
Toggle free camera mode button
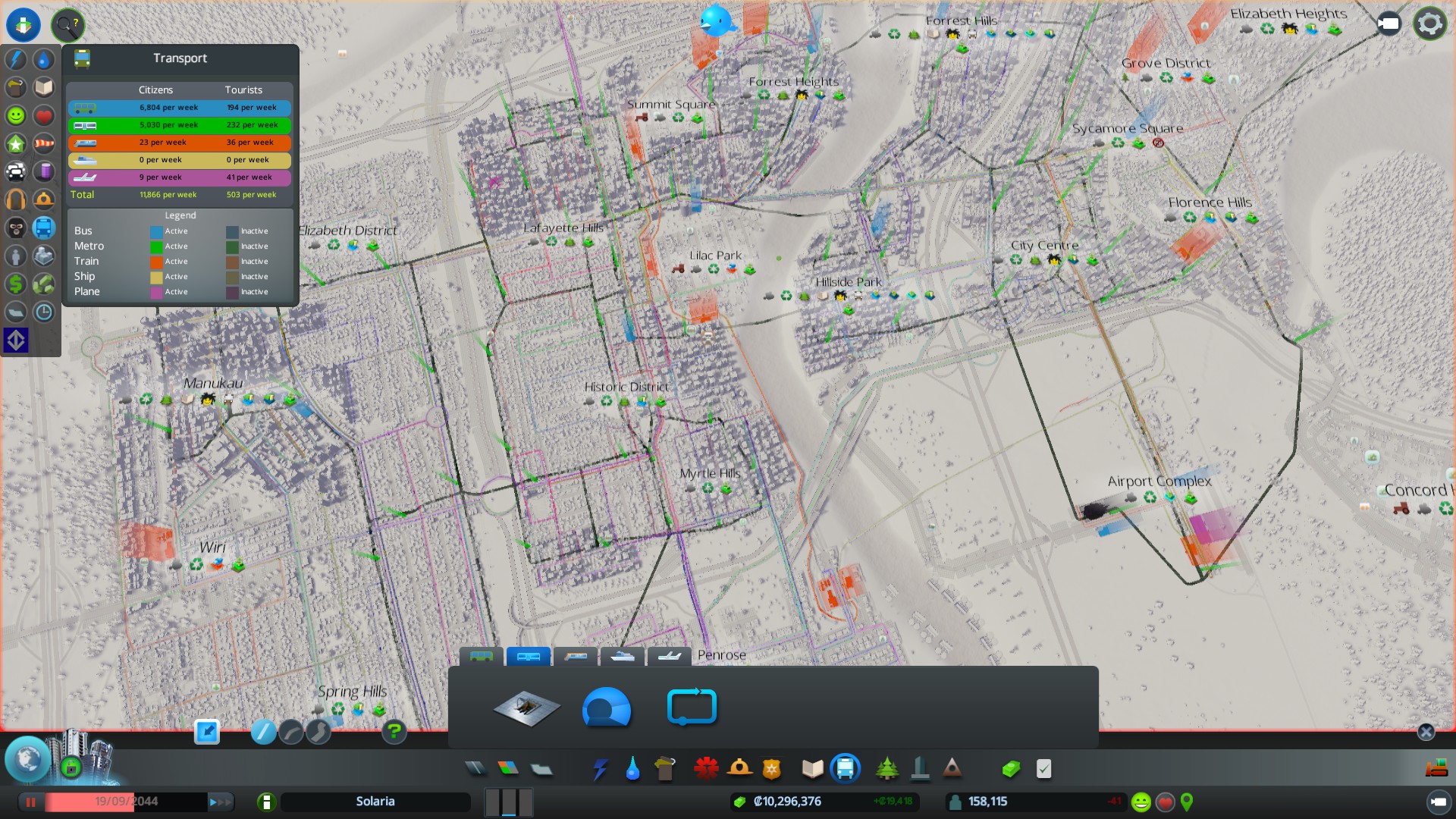point(1389,24)
